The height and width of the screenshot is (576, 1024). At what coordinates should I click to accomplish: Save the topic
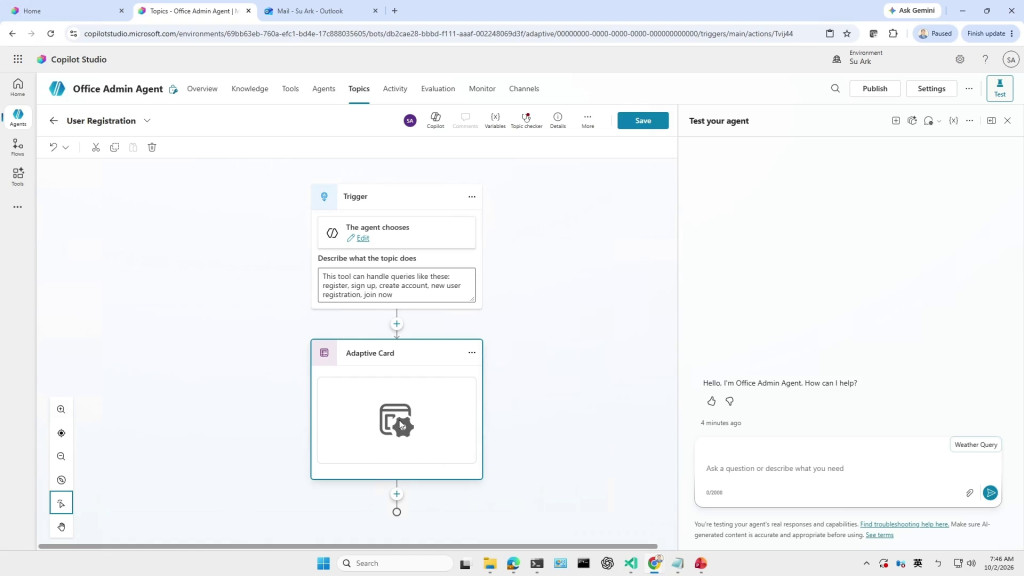[x=643, y=121]
